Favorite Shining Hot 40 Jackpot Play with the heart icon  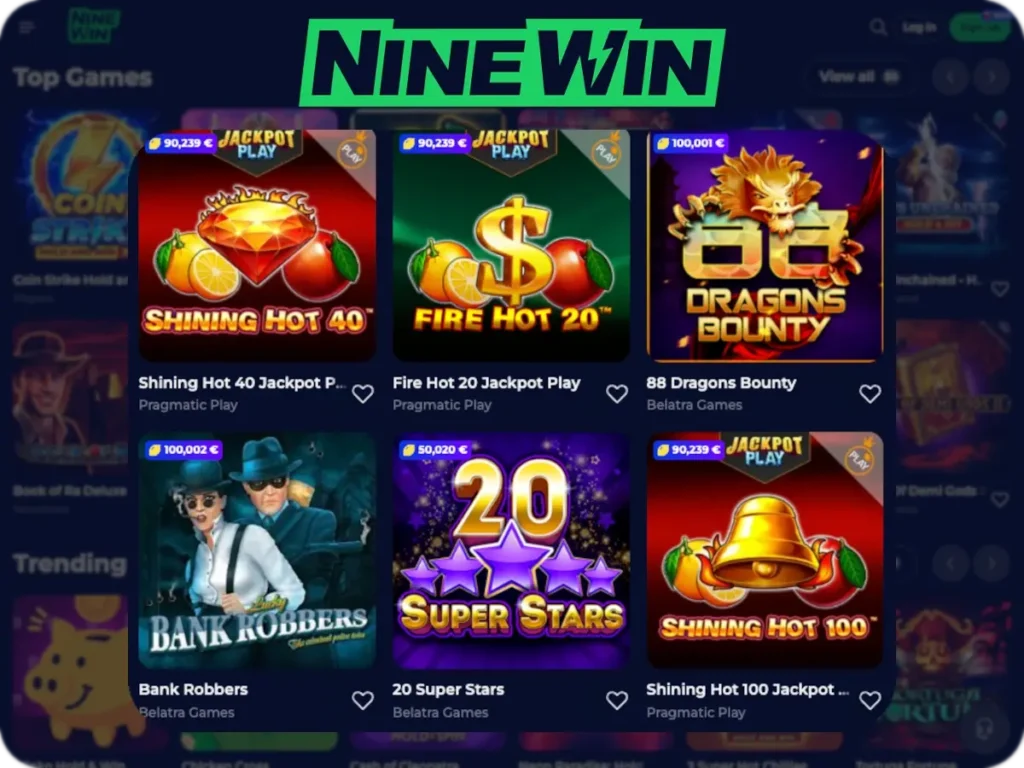[x=363, y=394]
